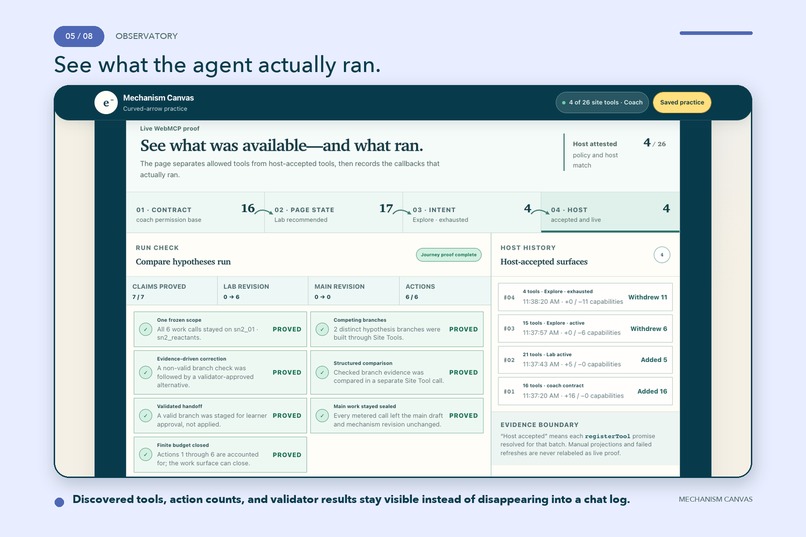The image size is (806, 537).
Task: Click the Evidence Boundary heading
Action: [x=540, y=425]
